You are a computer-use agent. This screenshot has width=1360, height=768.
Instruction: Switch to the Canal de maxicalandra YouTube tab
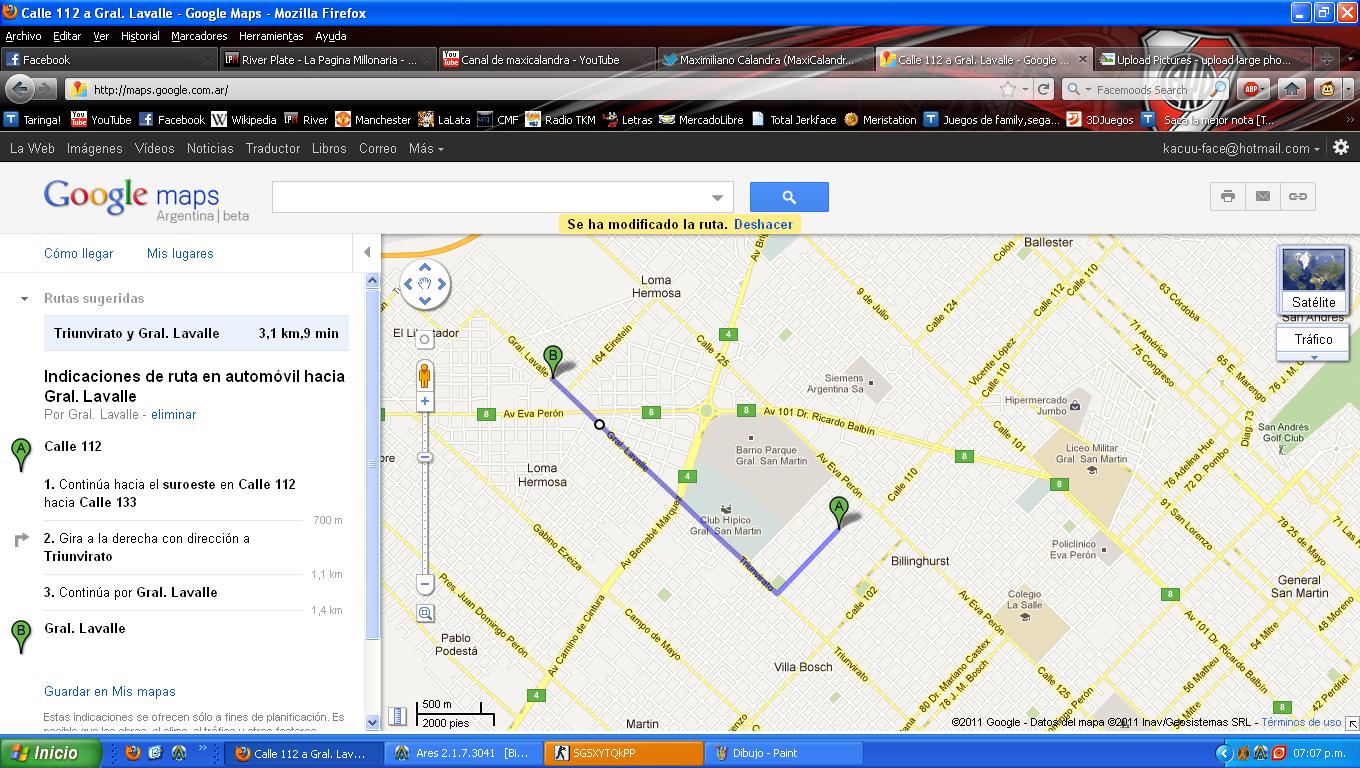point(547,59)
